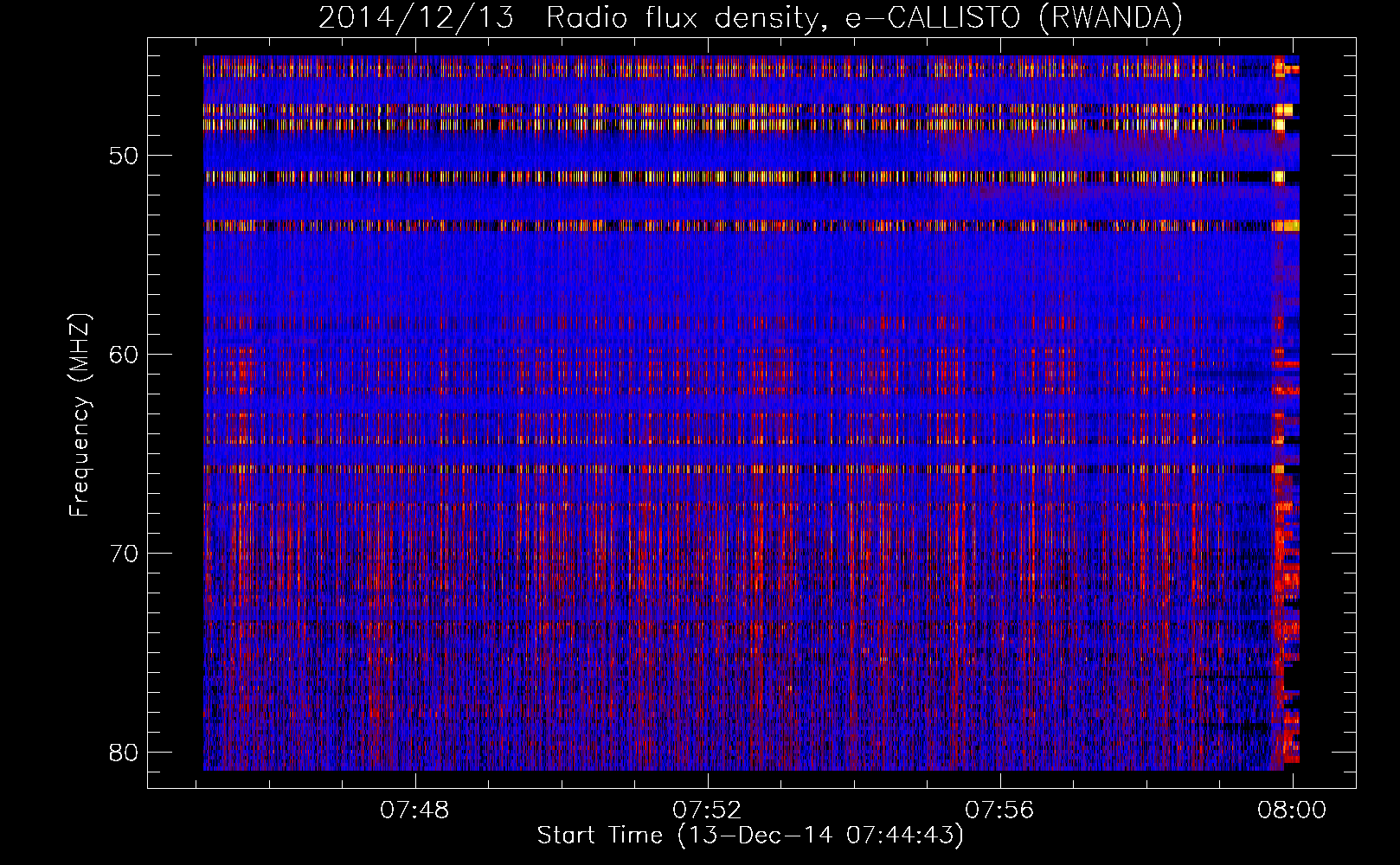Click the 07:56 time tick label

(1000, 811)
